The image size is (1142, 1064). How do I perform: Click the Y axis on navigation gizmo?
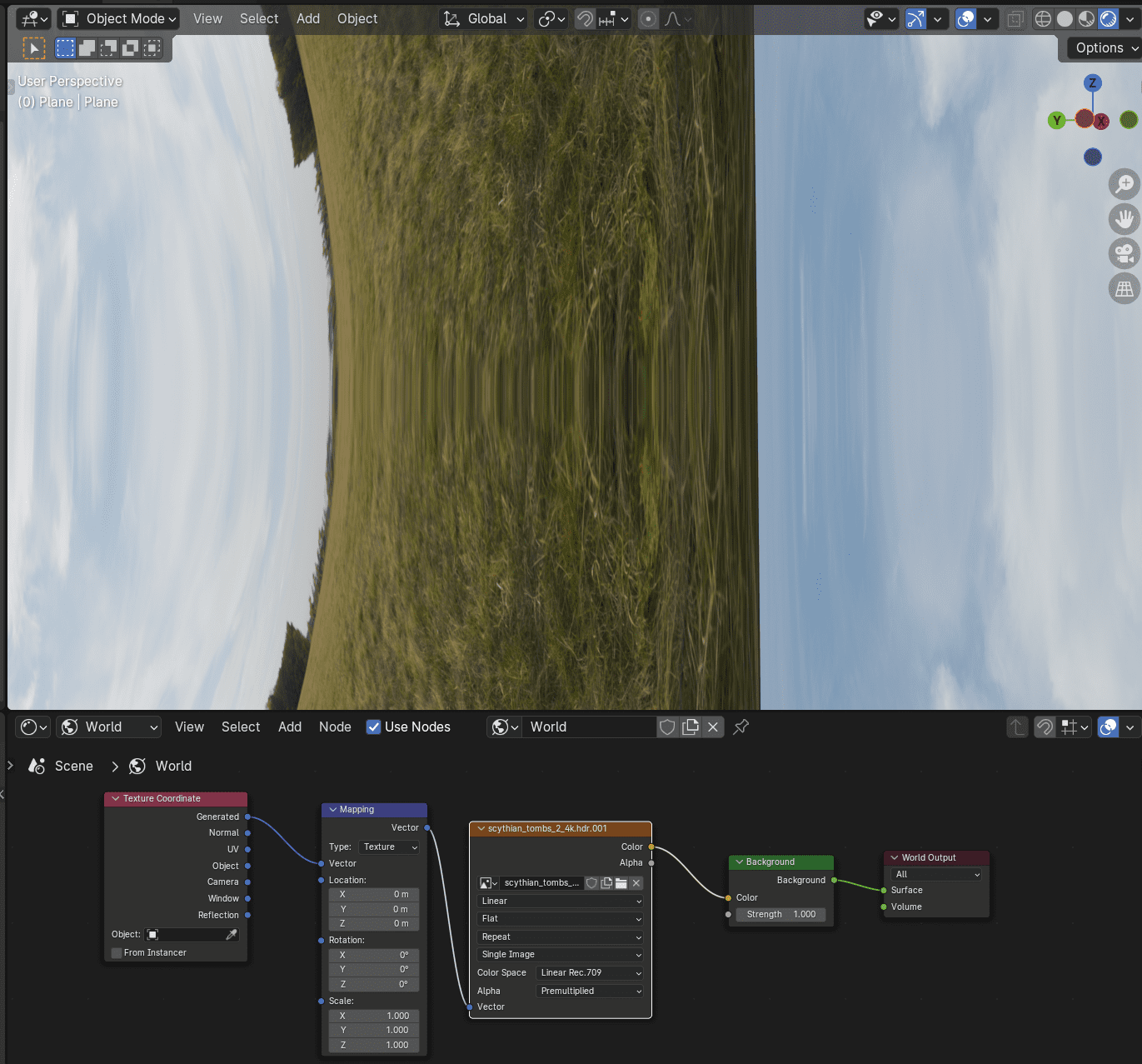pyautogui.click(x=1057, y=120)
